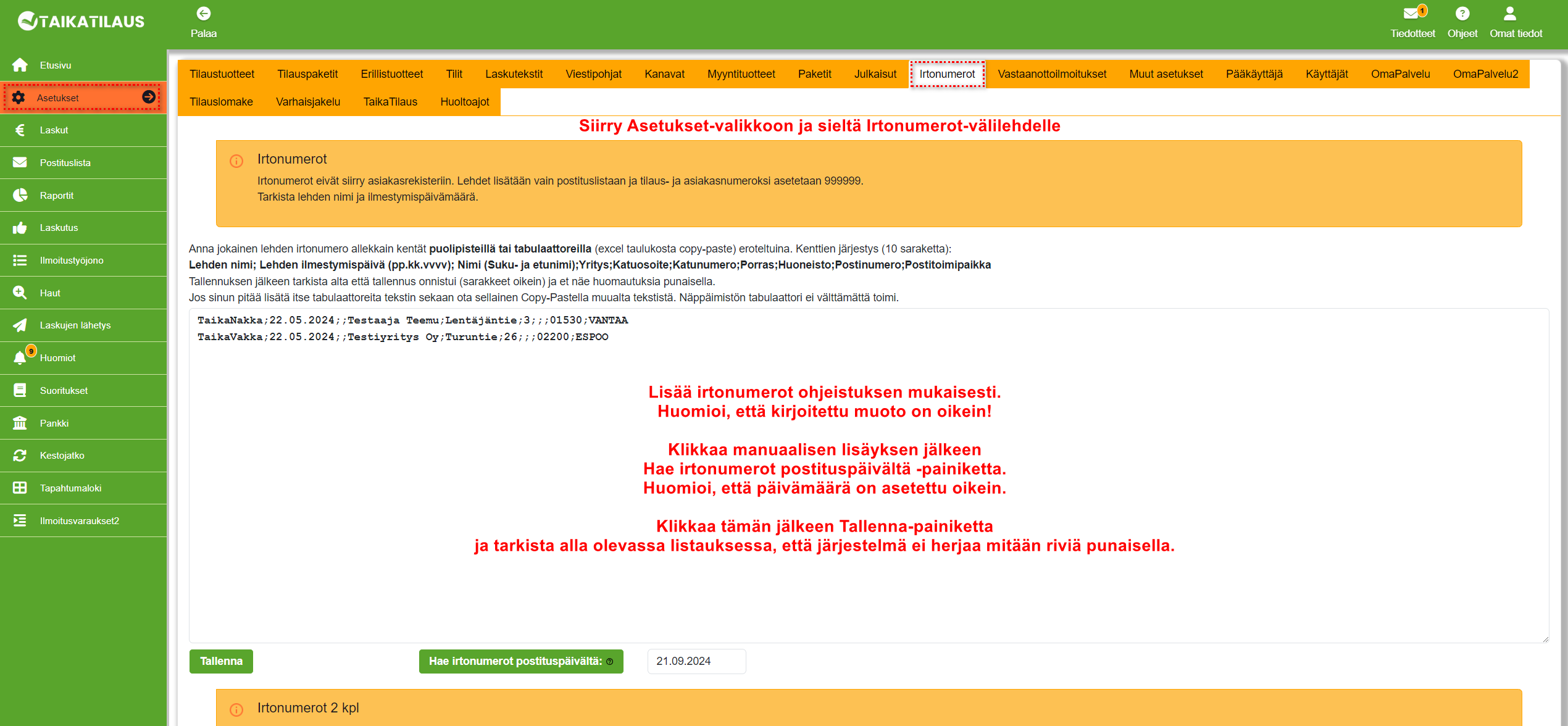Click the Pankki bank building icon

pyautogui.click(x=20, y=423)
